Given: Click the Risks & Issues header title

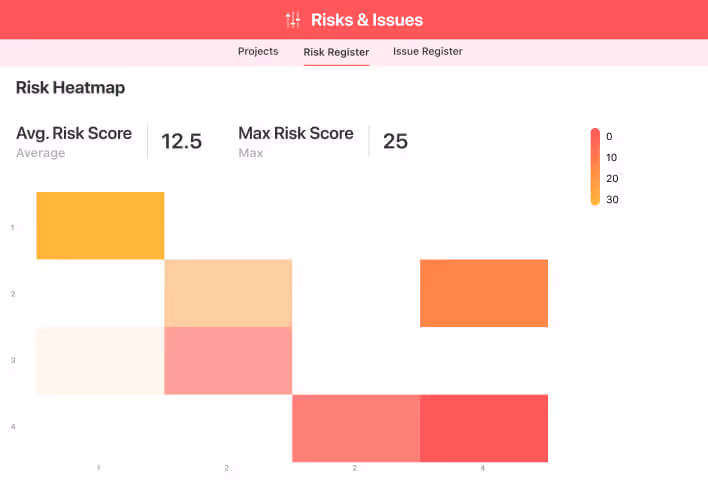Looking at the screenshot, I should click(x=366, y=20).
